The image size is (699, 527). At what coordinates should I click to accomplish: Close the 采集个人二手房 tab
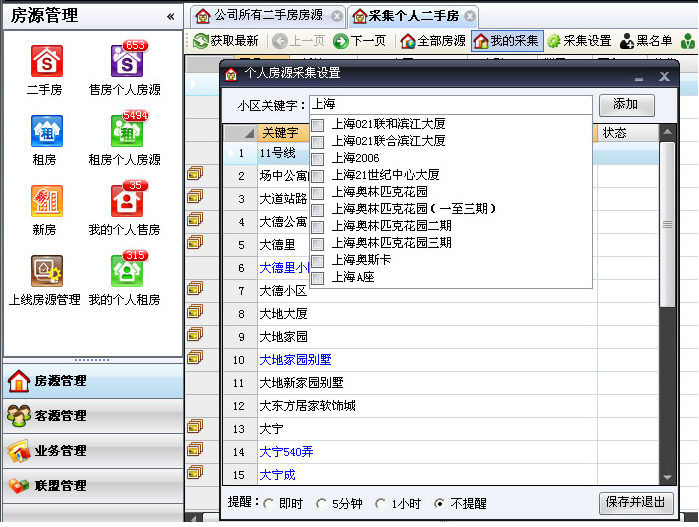point(470,16)
